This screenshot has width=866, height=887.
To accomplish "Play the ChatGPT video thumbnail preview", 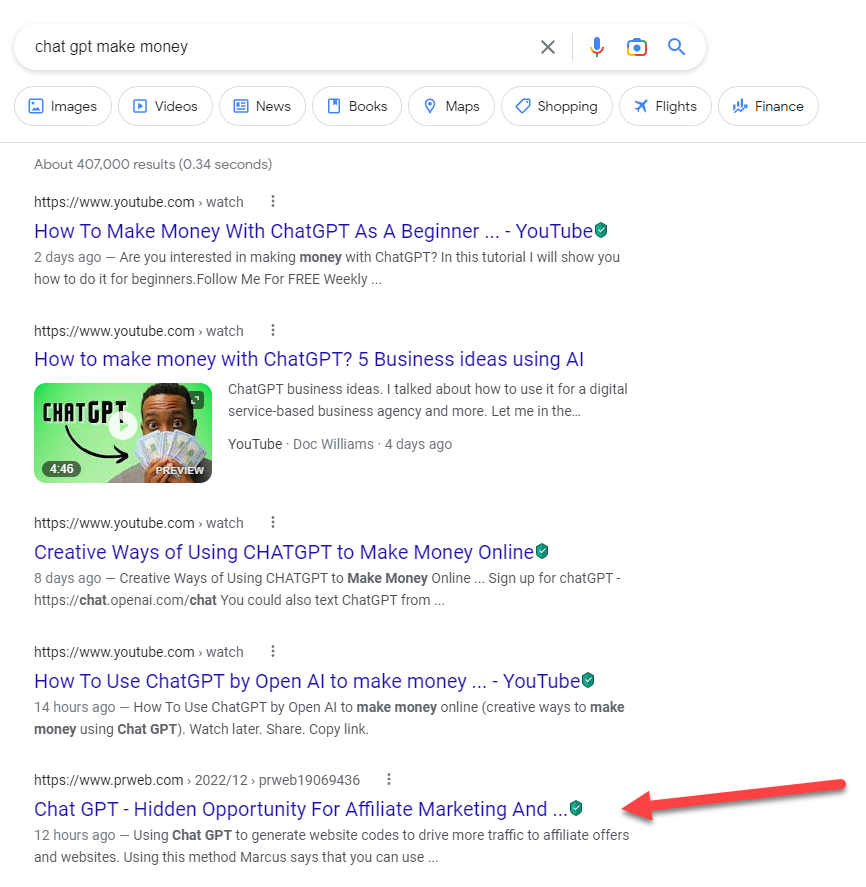I will [123, 433].
